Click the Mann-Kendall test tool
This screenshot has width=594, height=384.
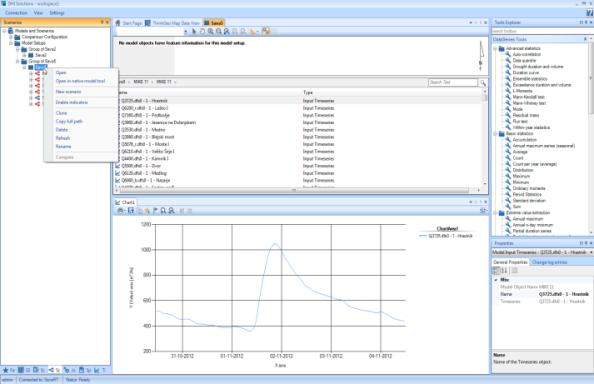[x=528, y=97]
